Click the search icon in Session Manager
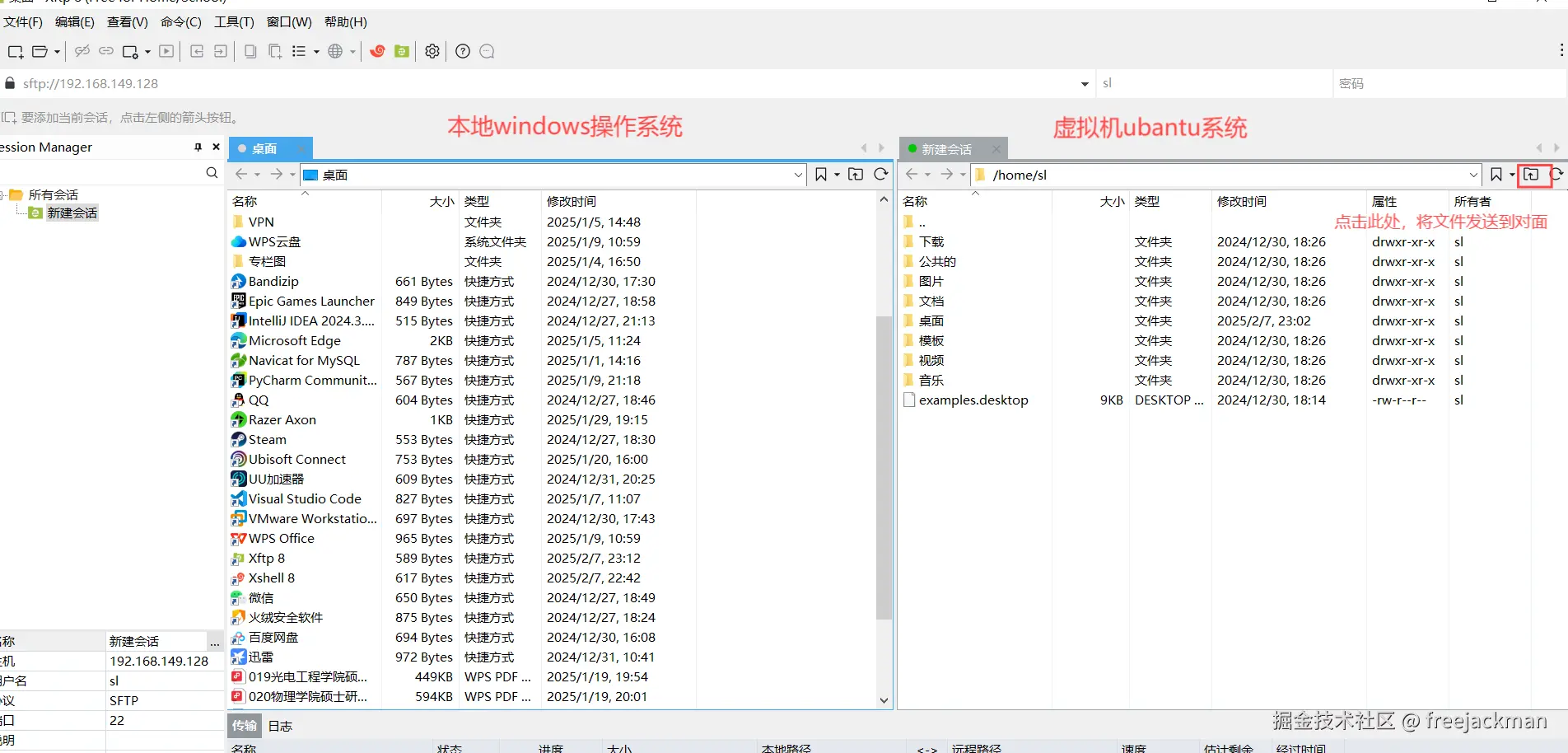The image size is (1568, 753). pos(212,173)
